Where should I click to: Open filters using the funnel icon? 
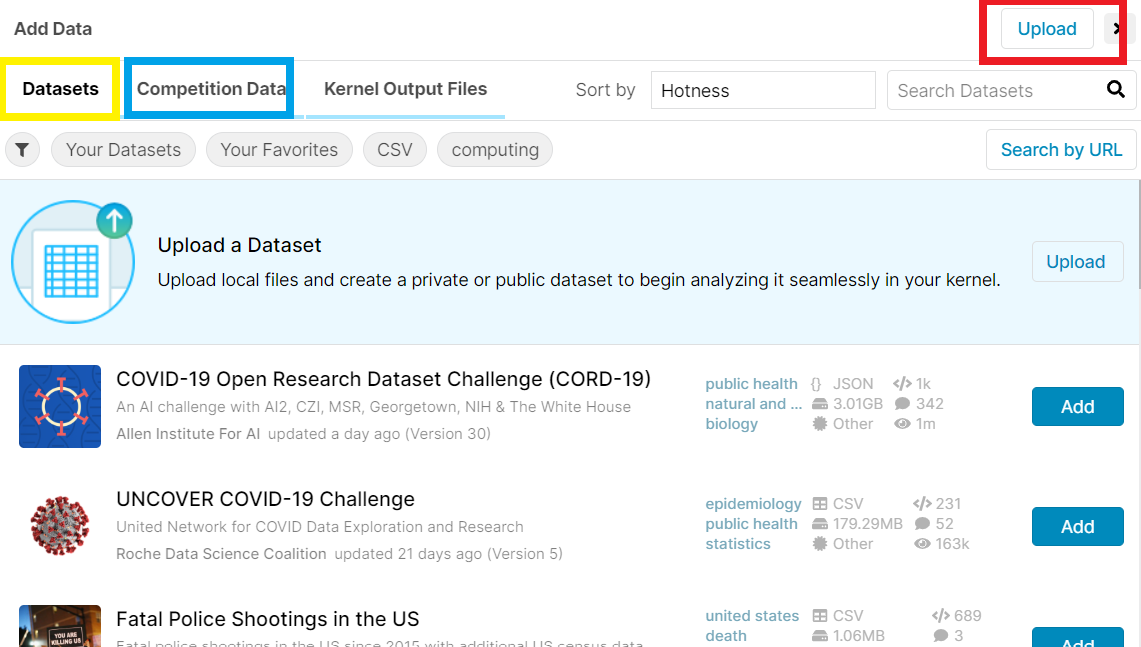(21, 149)
